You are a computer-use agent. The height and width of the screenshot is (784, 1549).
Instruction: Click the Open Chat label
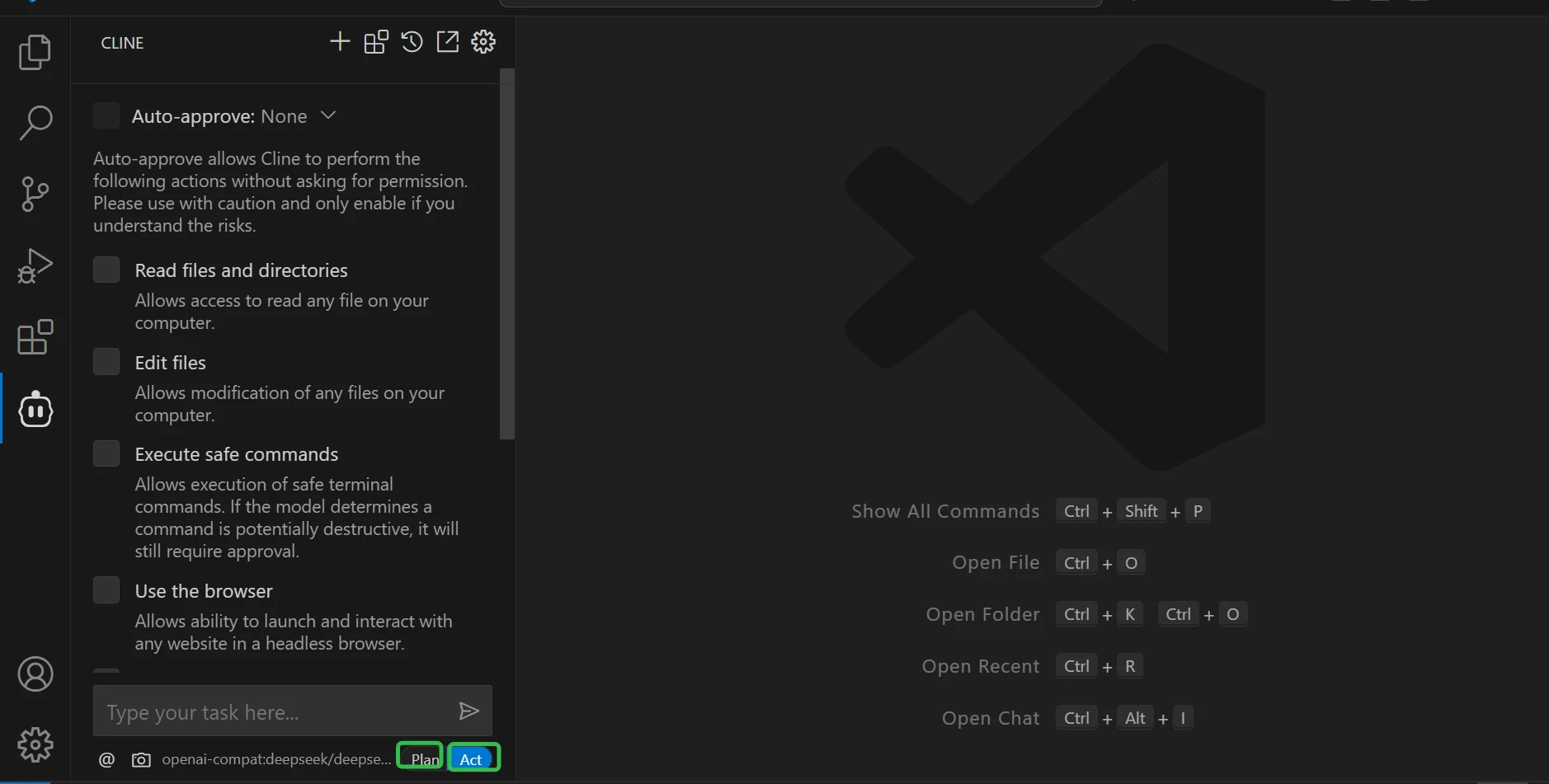tap(991, 718)
